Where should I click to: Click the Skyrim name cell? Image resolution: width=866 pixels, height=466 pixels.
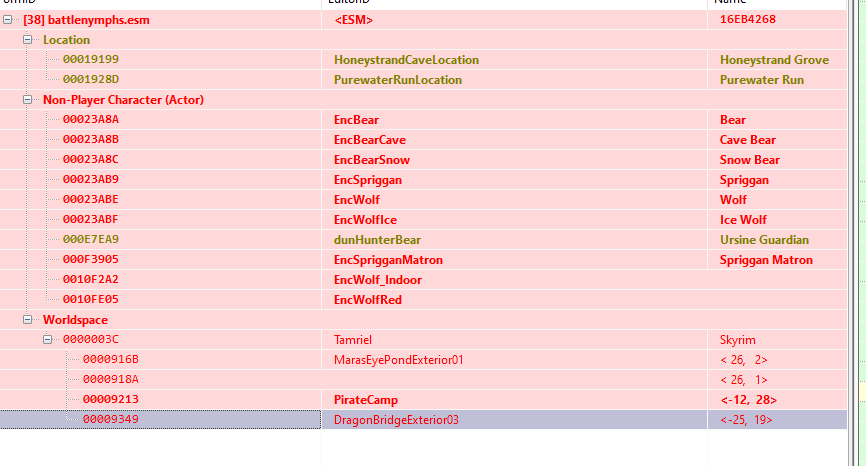pos(737,340)
